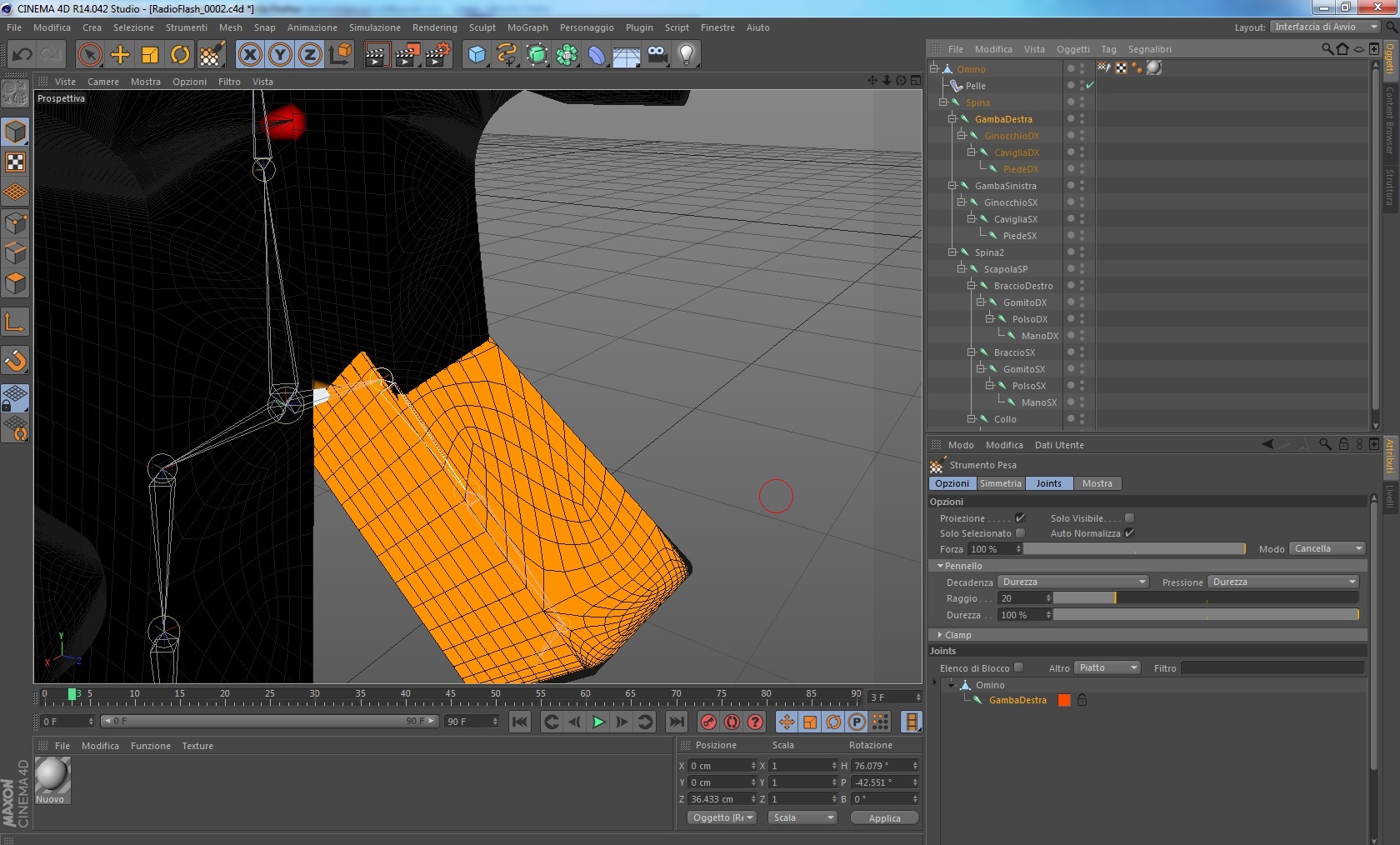Viewport: 1400px width, 845px height.
Task: Disable the Auto Normalizza checkbox
Action: tap(1129, 533)
